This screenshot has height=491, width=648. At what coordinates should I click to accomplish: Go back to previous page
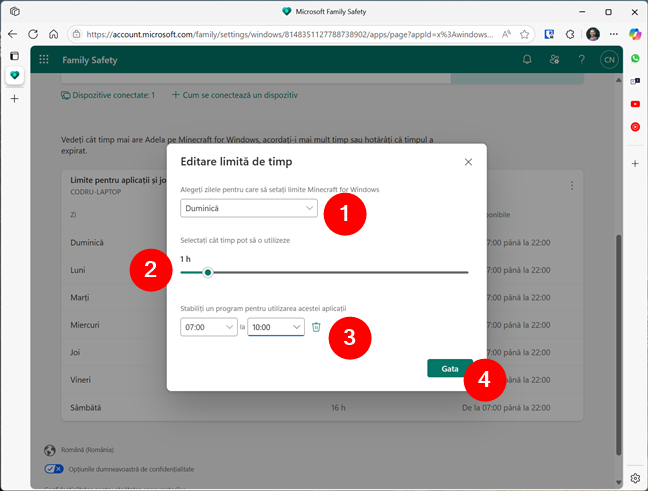12,34
